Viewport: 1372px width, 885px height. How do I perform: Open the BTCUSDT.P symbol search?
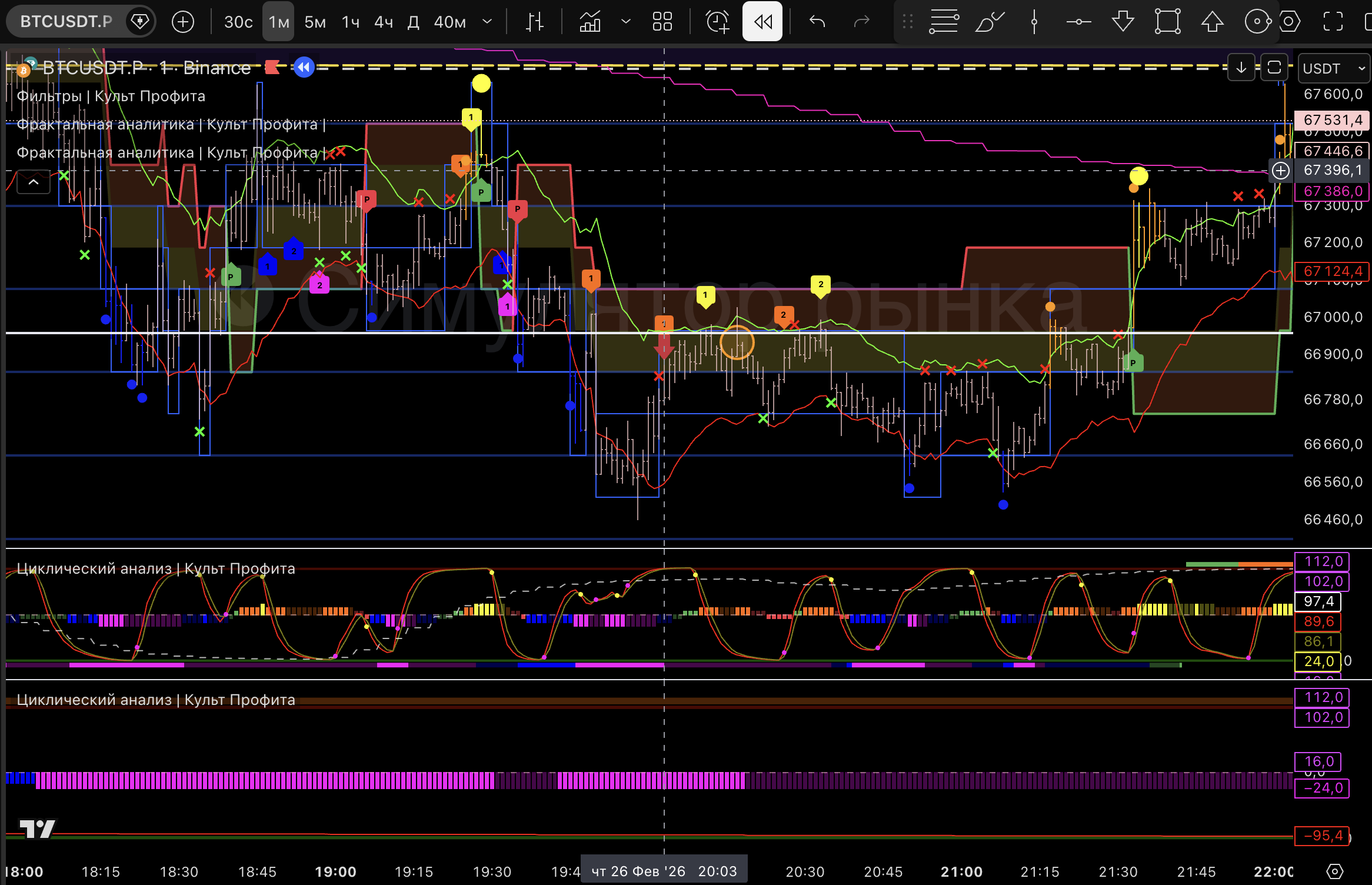point(66,22)
